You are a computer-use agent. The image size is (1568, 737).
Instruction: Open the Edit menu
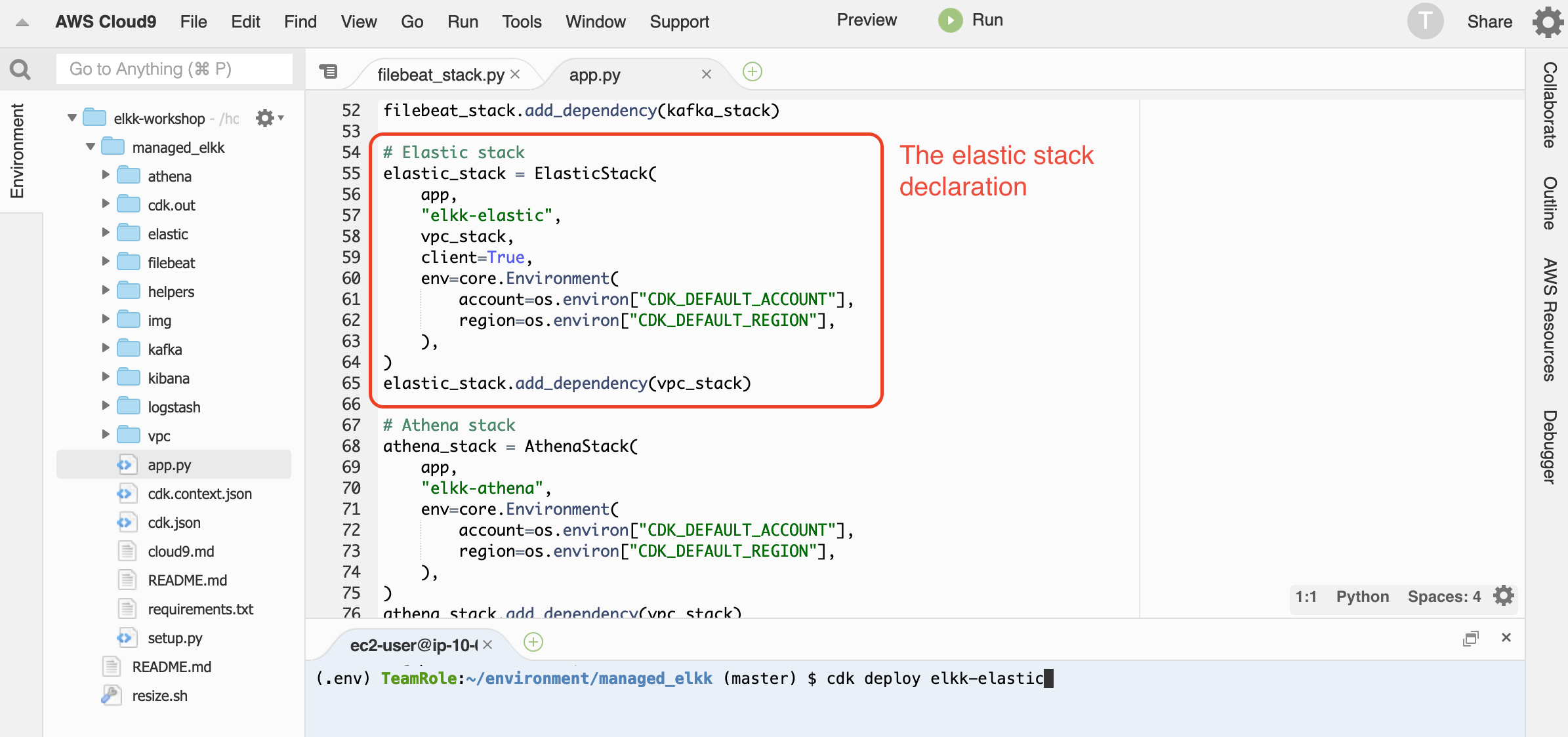click(245, 22)
